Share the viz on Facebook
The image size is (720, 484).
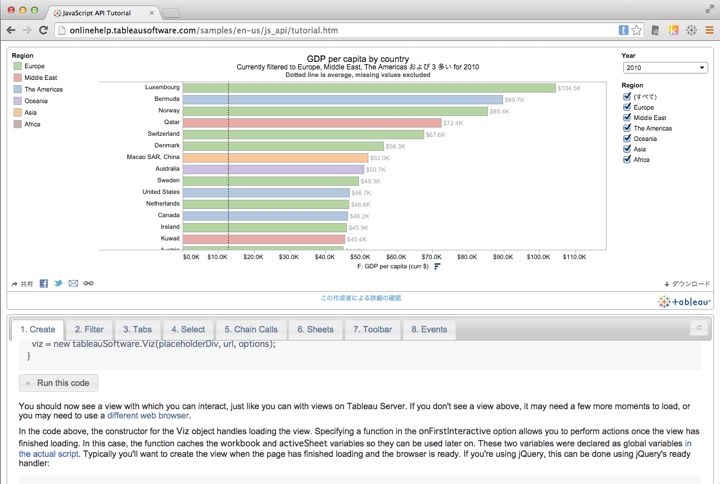coord(44,283)
